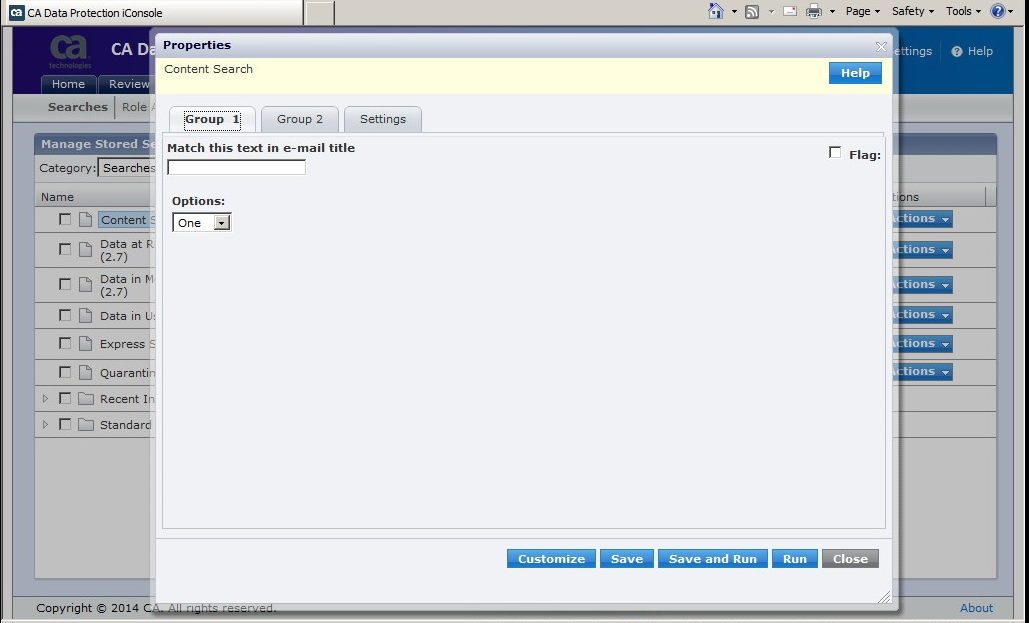Open the Safety menu
Viewport: 1029px width, 623px height.
click(x=912, y=11)
